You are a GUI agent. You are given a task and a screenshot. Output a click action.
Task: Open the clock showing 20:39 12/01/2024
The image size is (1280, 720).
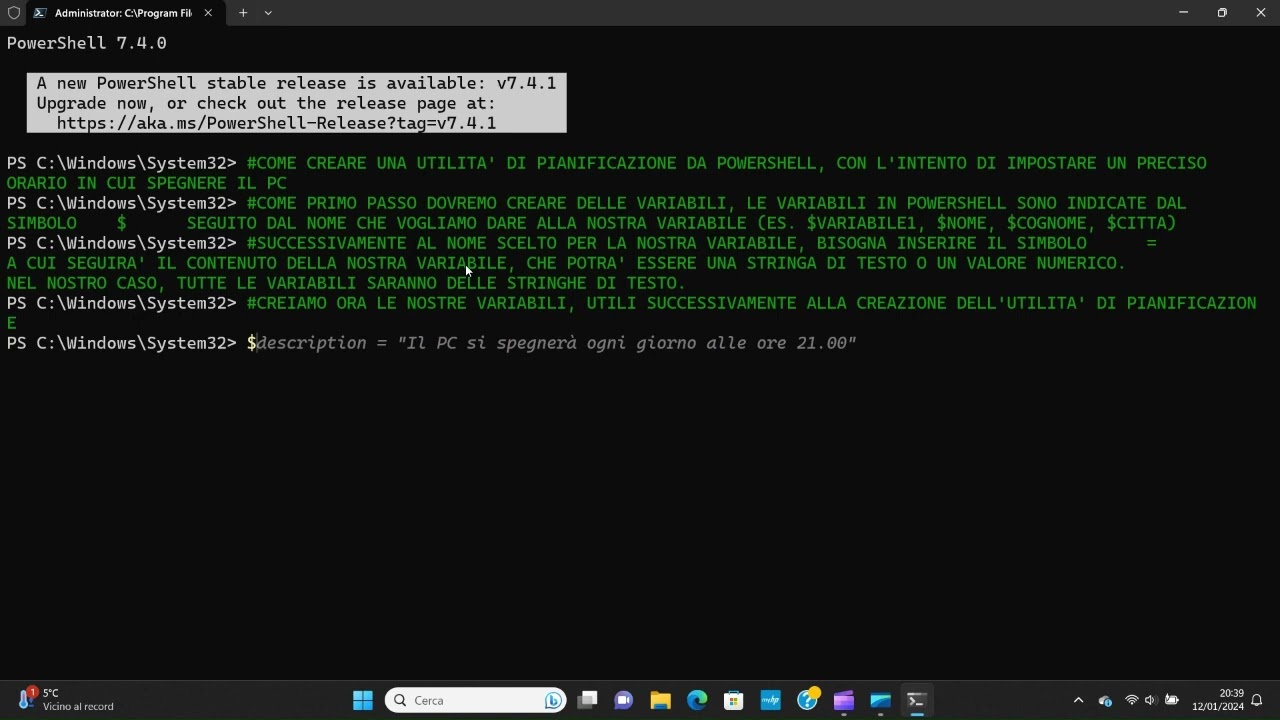[1218, 700]
